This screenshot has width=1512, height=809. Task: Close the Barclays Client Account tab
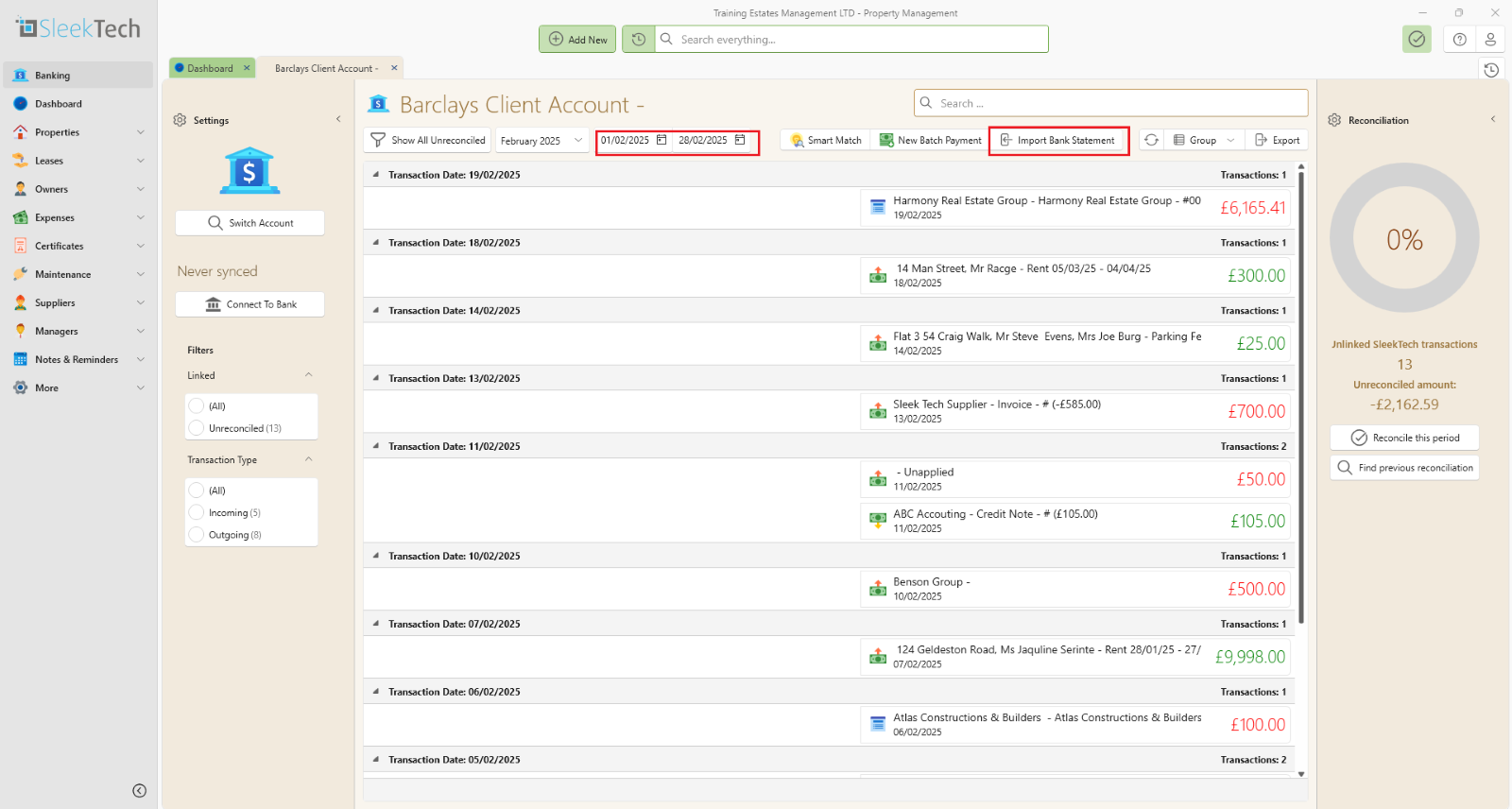(x=394, y=68)
